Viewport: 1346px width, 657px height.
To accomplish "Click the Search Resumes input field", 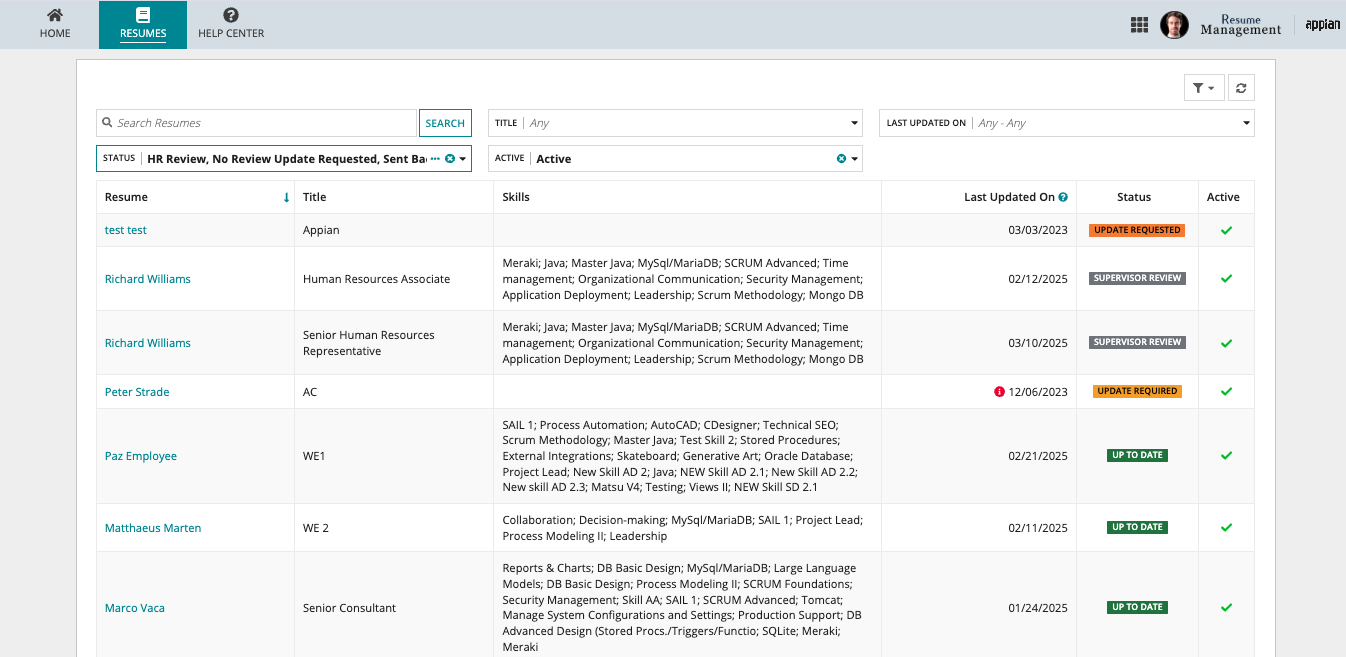I will tap(256, 123).
